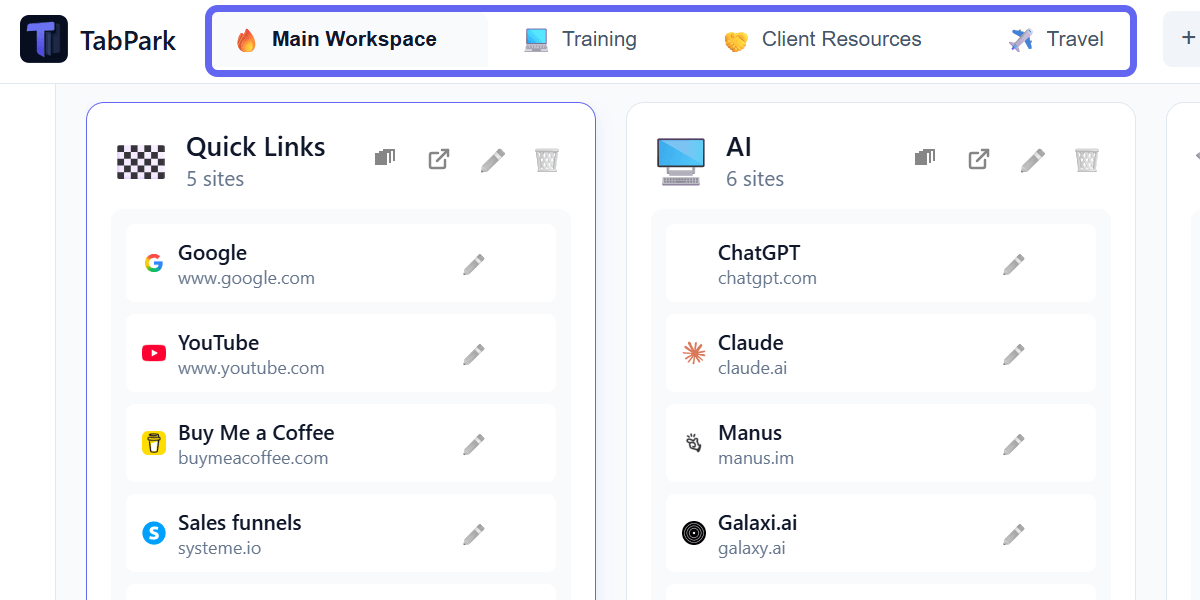Image resolution: width=1200 pixels, height=600 pixels.
Task: Open the Training workspace tab
Action: point(580,40)
